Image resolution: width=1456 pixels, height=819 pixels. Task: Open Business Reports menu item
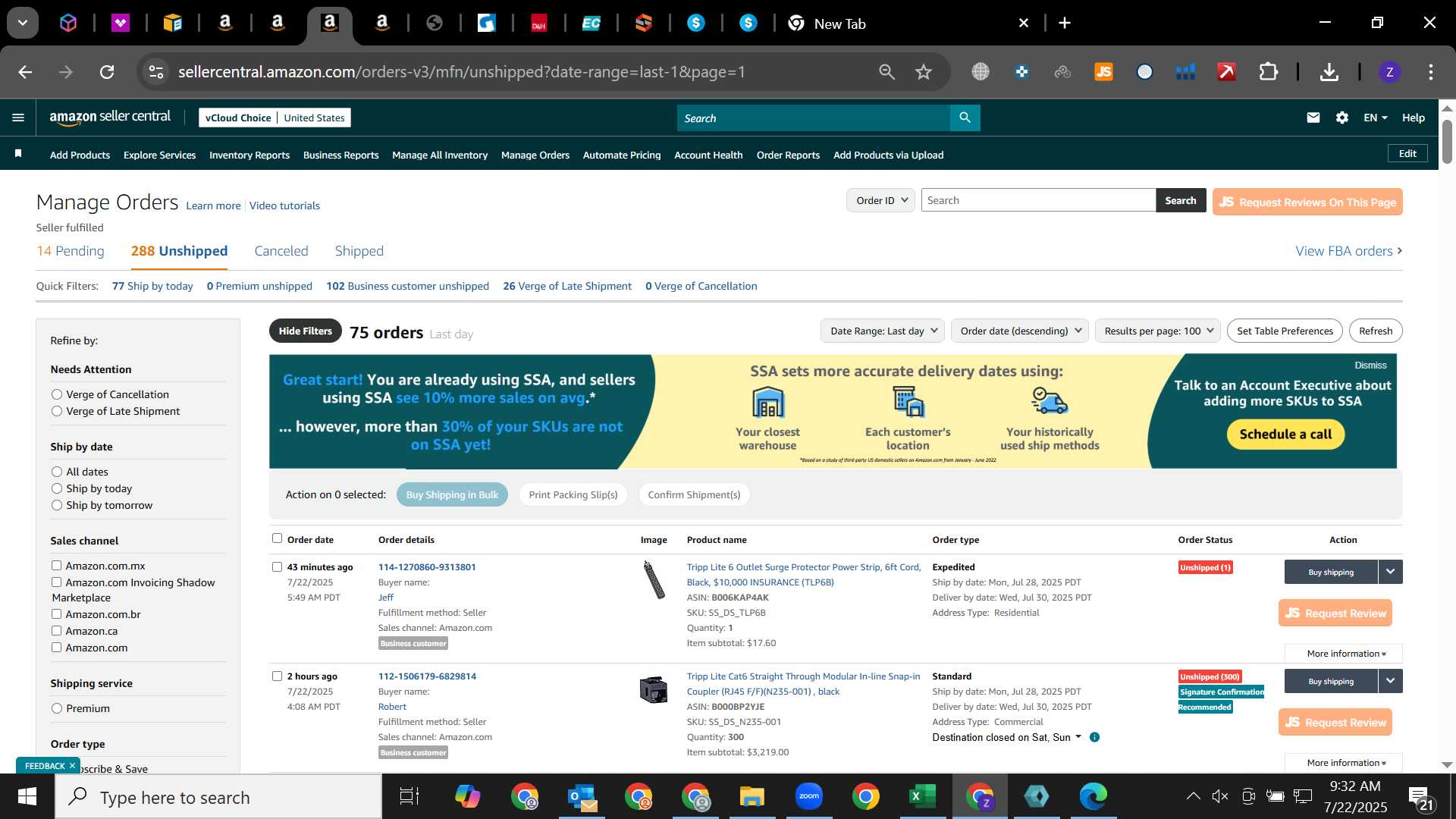click(340, 155)
